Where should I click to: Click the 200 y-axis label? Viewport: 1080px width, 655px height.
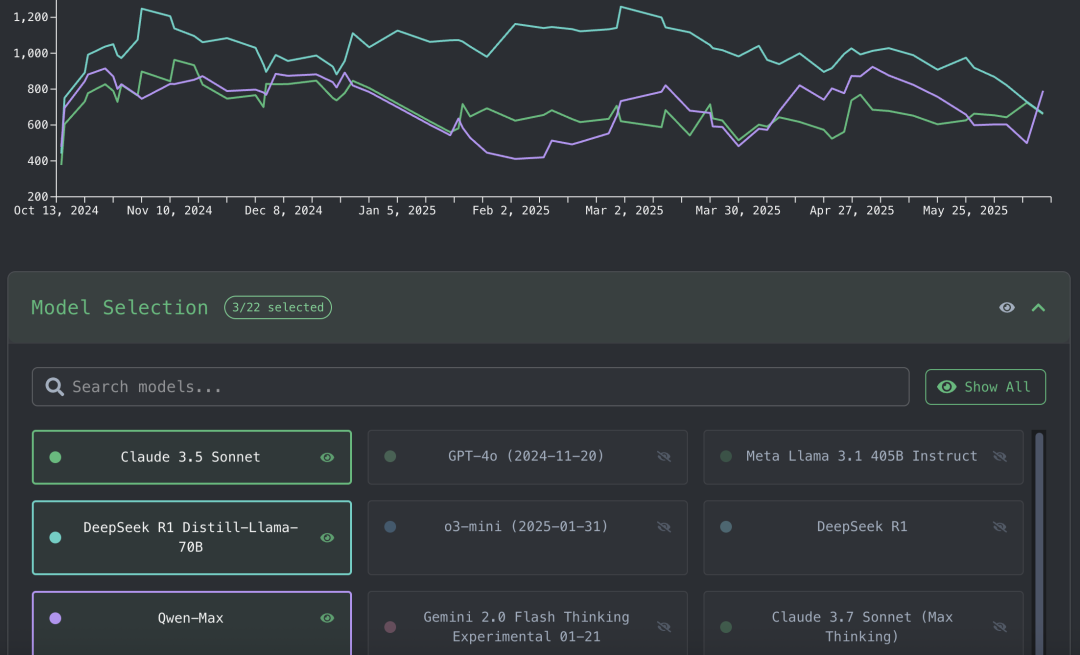click(x=37, y=196)
